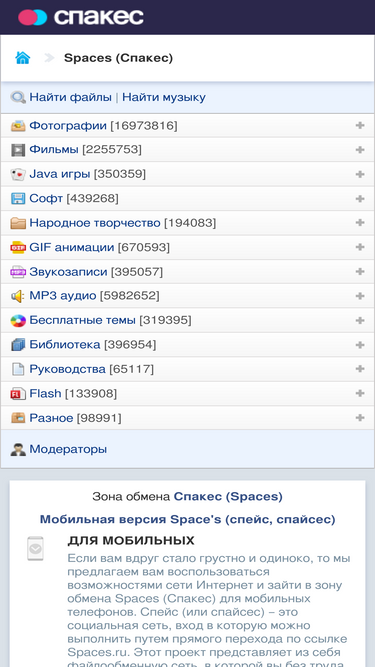Click the Софт floppy disk icon
The height and width of the screenshot is (667, 375).
[18, 199]
